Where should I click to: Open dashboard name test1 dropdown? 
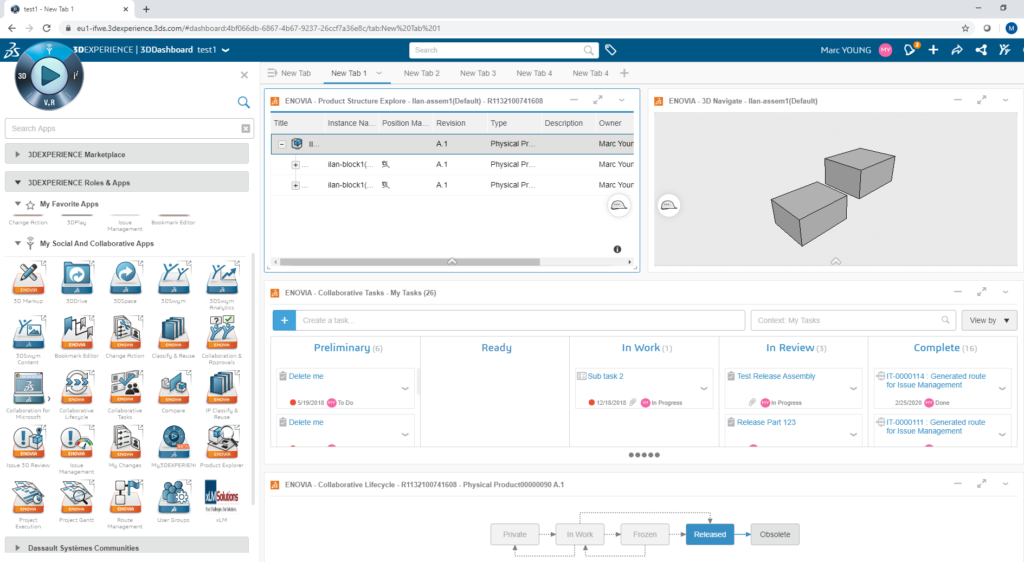226,50
